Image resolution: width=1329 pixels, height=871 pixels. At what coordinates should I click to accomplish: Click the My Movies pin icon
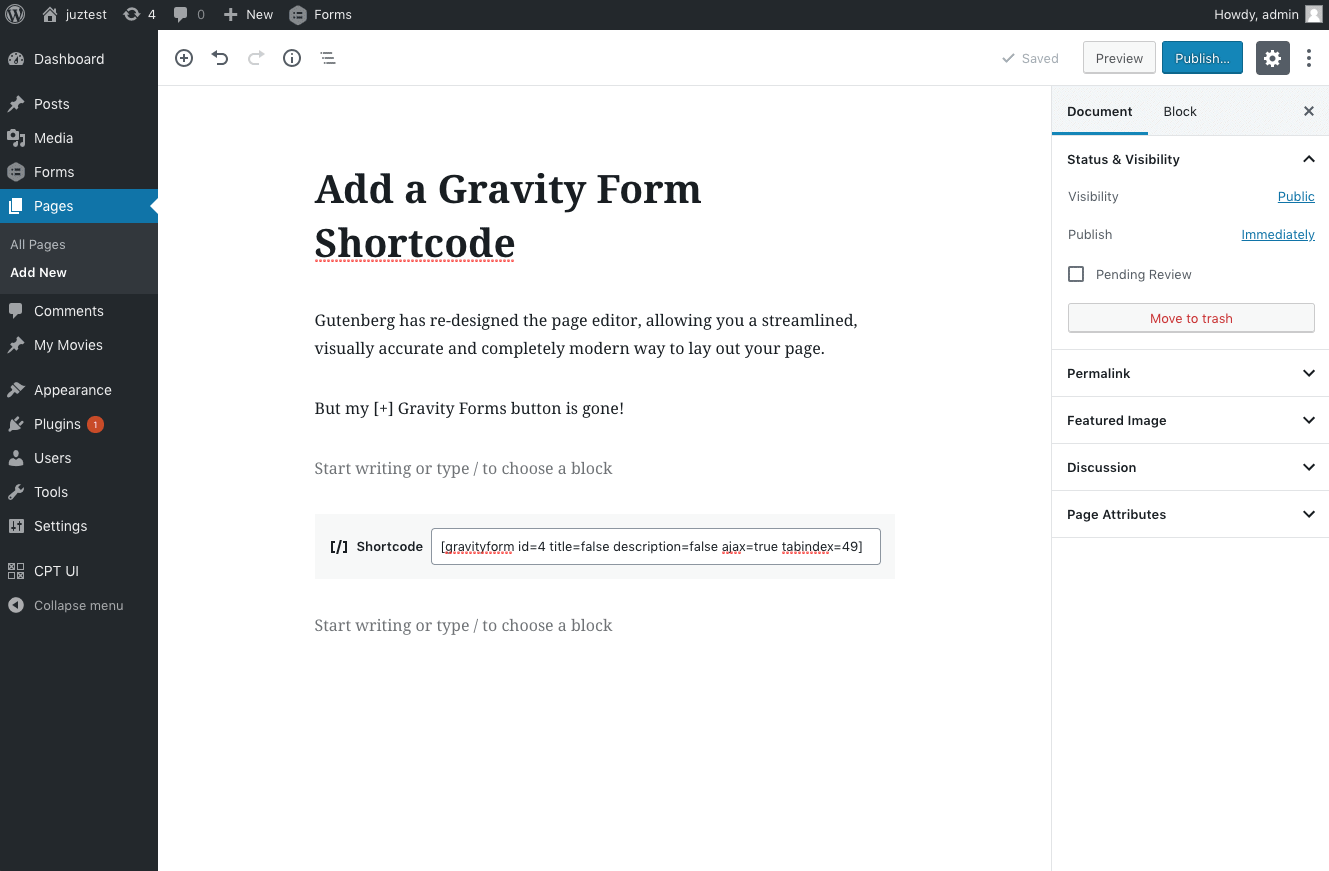[x=16, y=345]
